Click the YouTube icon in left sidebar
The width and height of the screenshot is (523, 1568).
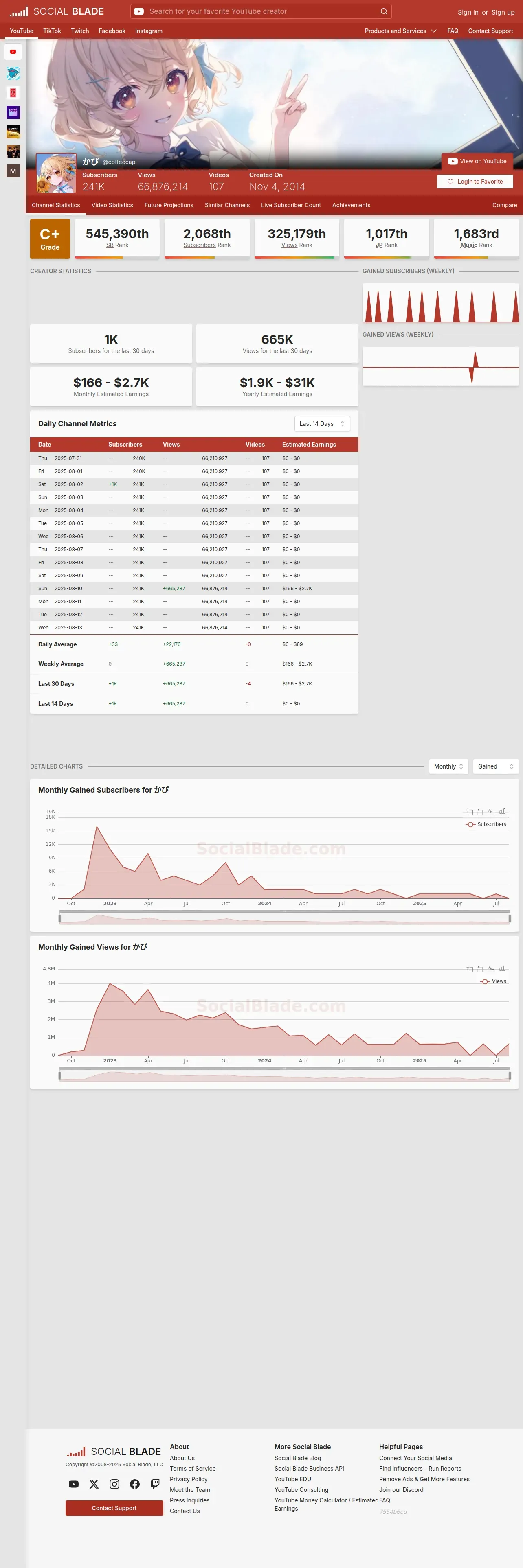click(x=13, y=52)
